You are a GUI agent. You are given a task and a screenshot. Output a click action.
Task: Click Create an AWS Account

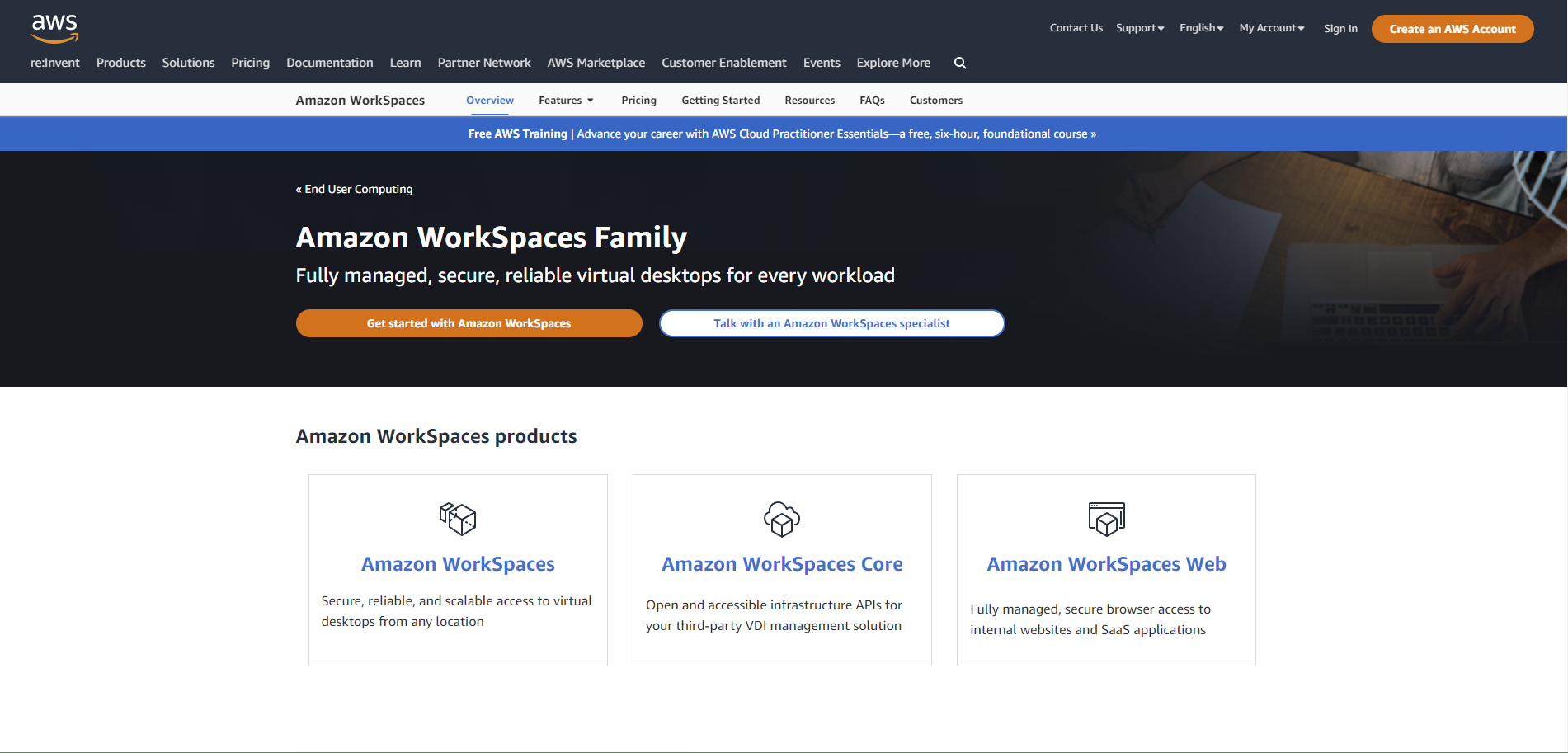[1453, 28]
